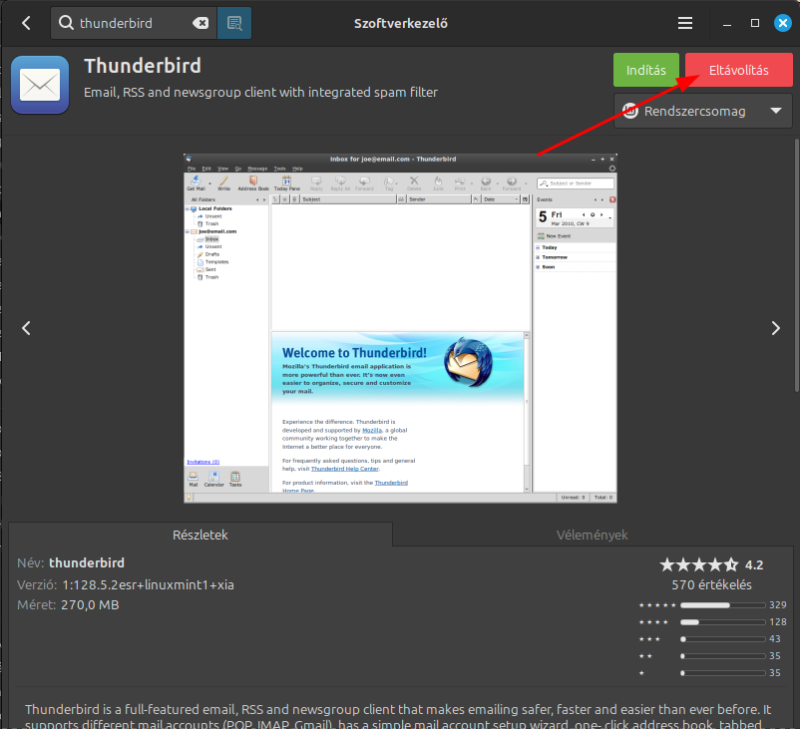This screenshot has height=729, width=800.
Task: Click the 4.2 star rating
Action: (x=711, y=565)
